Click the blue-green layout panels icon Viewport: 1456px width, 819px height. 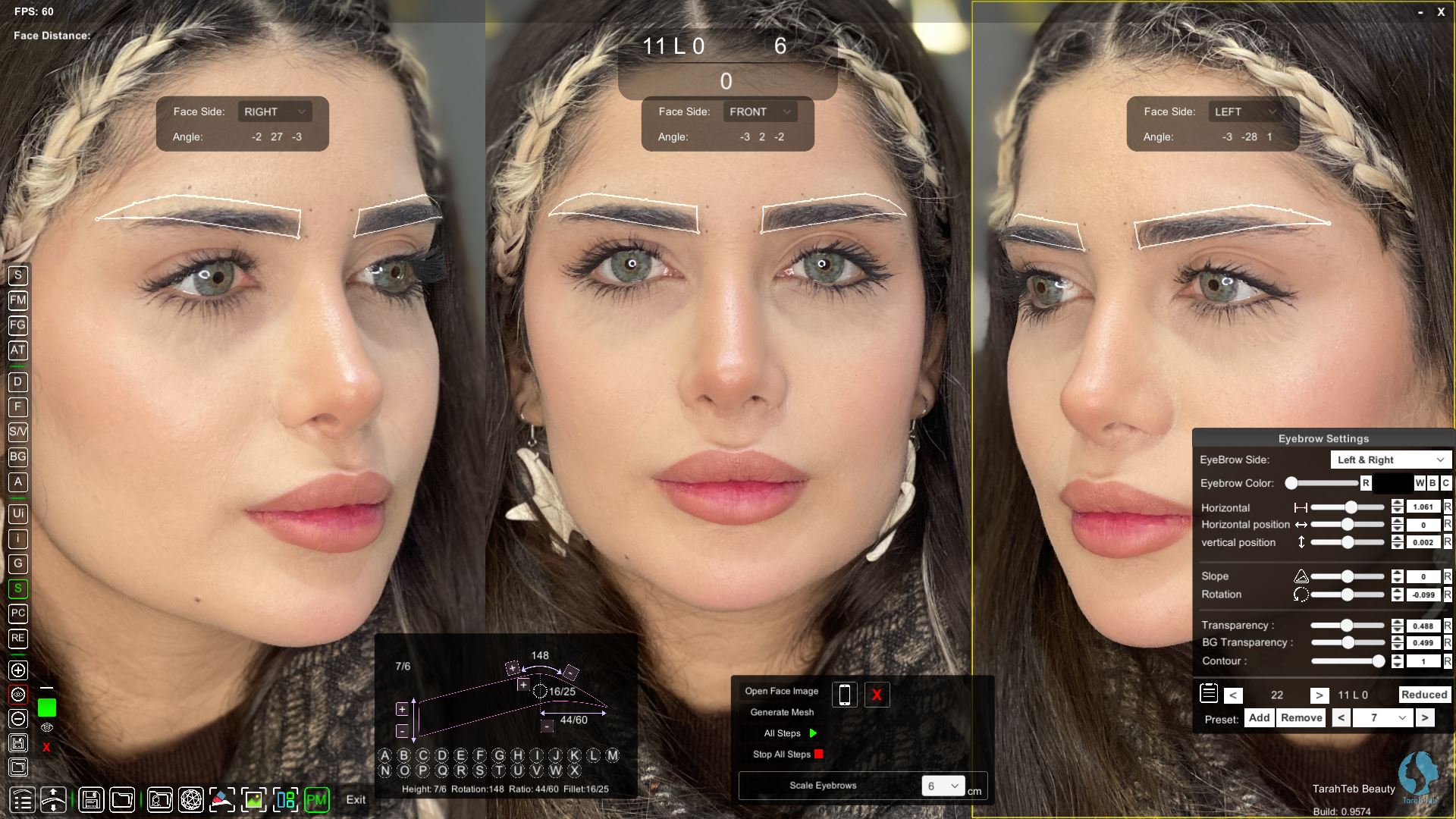pos(286,800)
